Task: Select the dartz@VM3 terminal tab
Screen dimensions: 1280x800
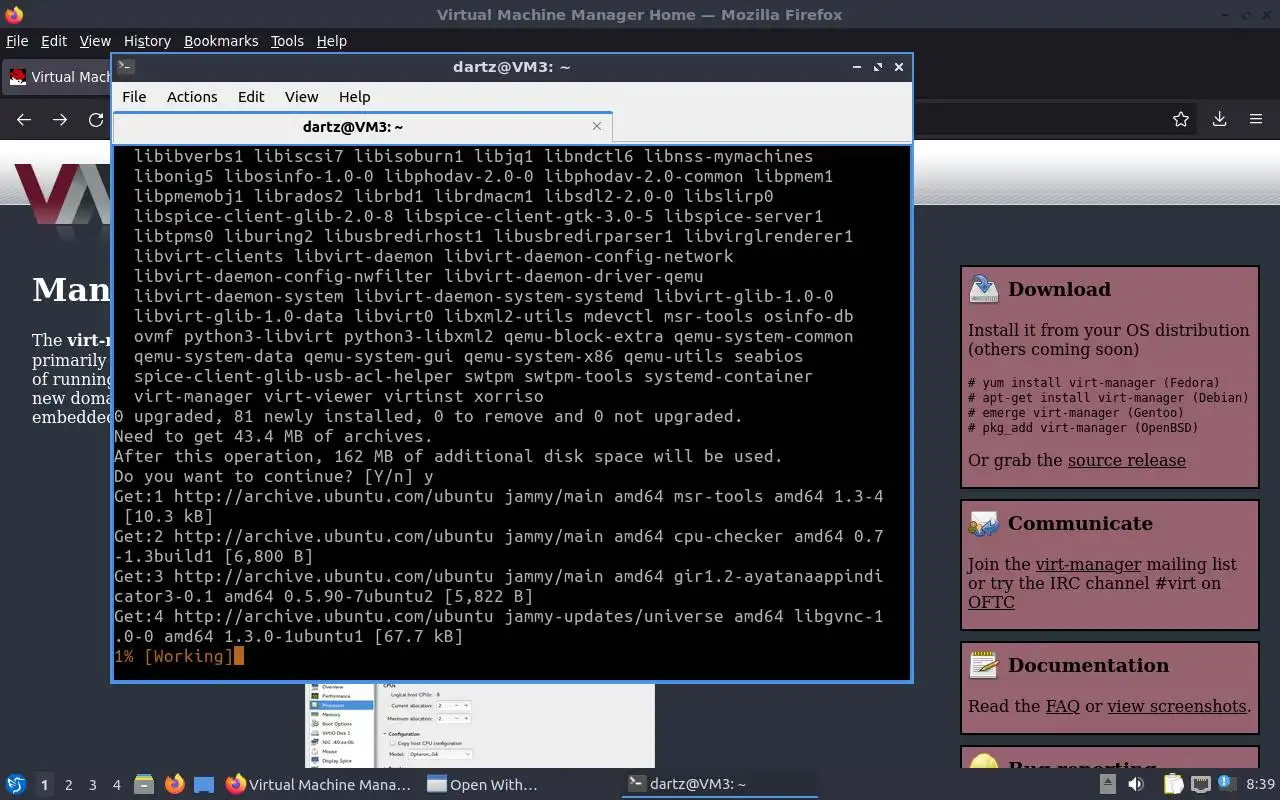Action: coord(362,127)
